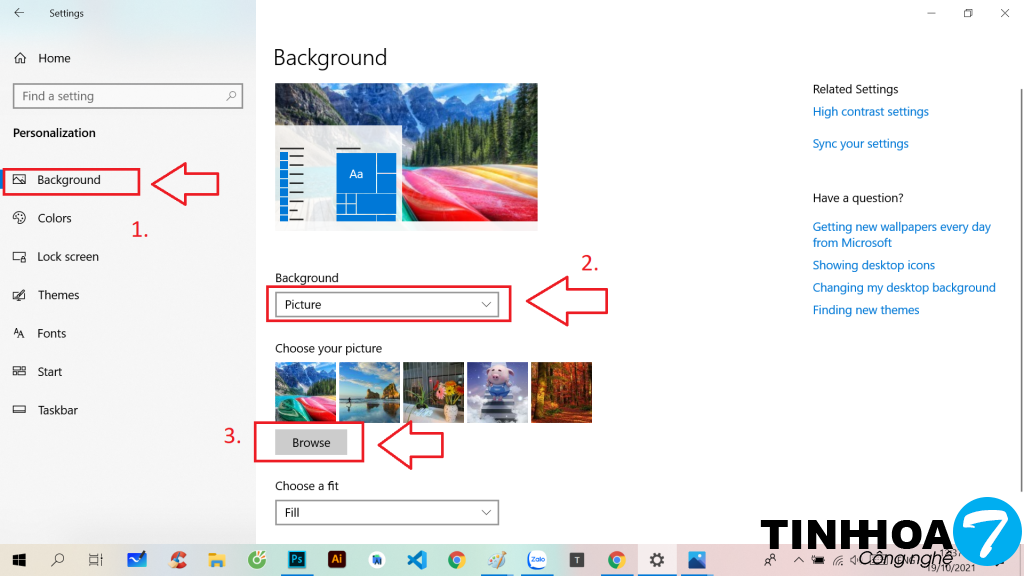This screenshot has height=576, width=1024.
Task: Open Start menu personalization settings
Action: [49, 372]
